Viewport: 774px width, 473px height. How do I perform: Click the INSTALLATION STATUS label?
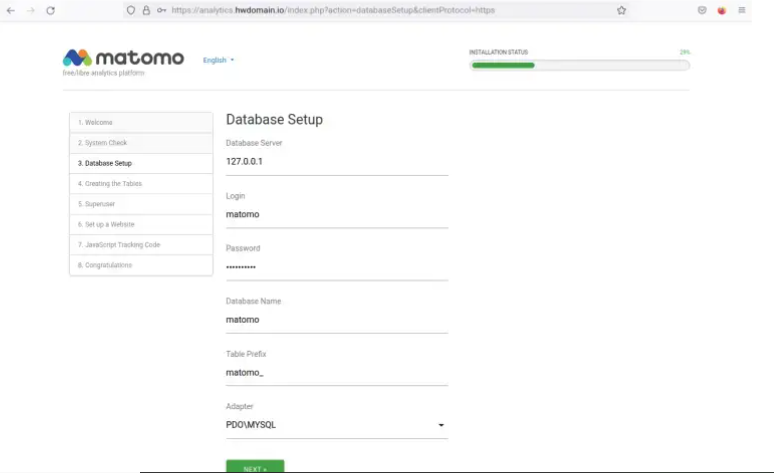click(499, 52)
